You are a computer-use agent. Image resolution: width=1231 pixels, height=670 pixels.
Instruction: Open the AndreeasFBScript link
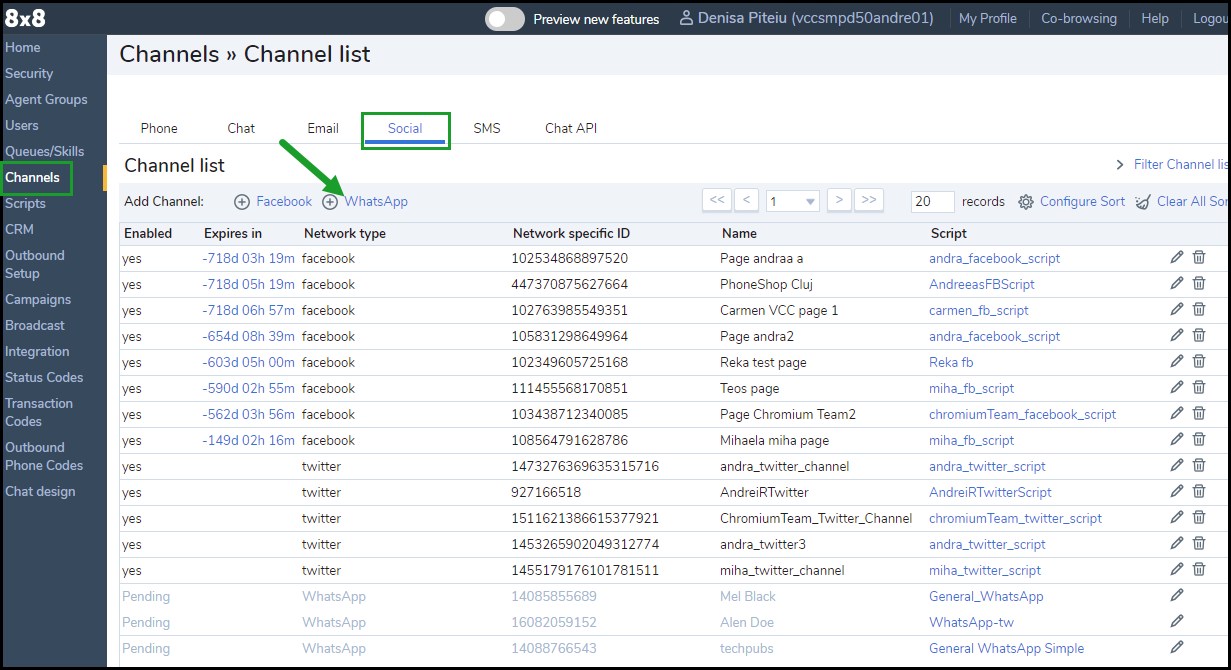point(982,284)
